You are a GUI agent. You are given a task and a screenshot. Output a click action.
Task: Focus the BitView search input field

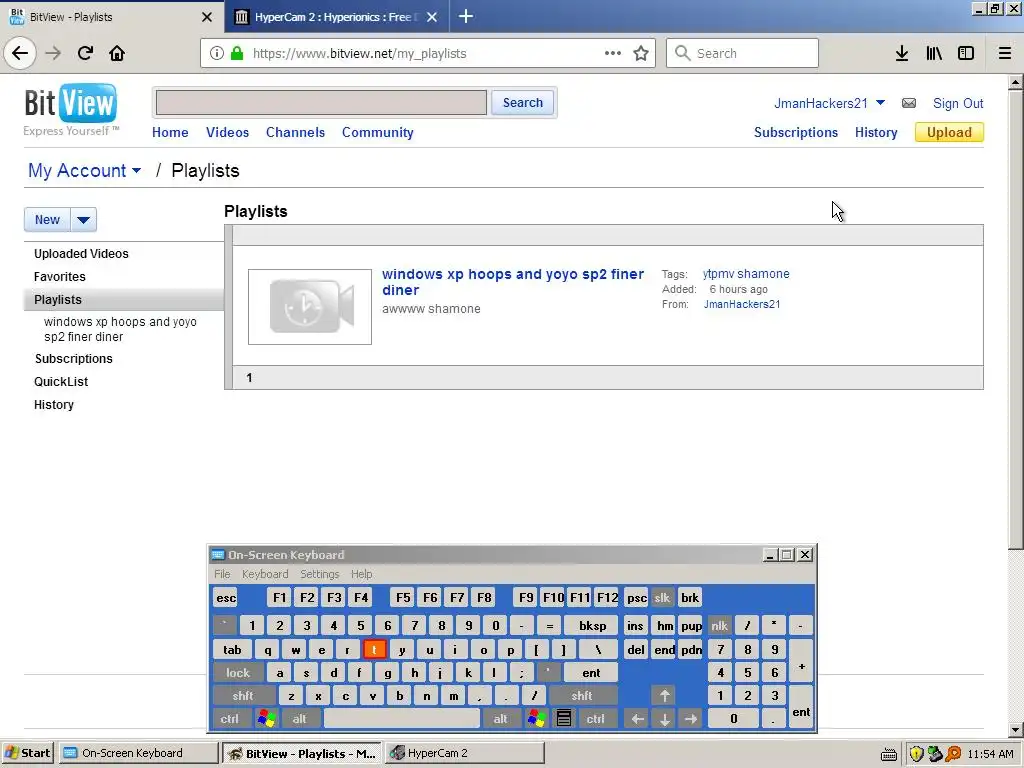coord(321,103)
